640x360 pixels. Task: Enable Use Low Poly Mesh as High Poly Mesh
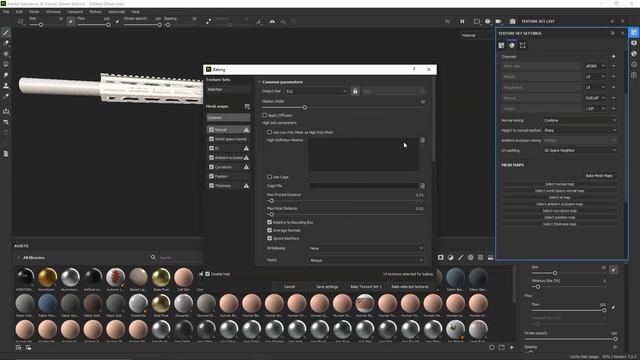pos(269,132)
